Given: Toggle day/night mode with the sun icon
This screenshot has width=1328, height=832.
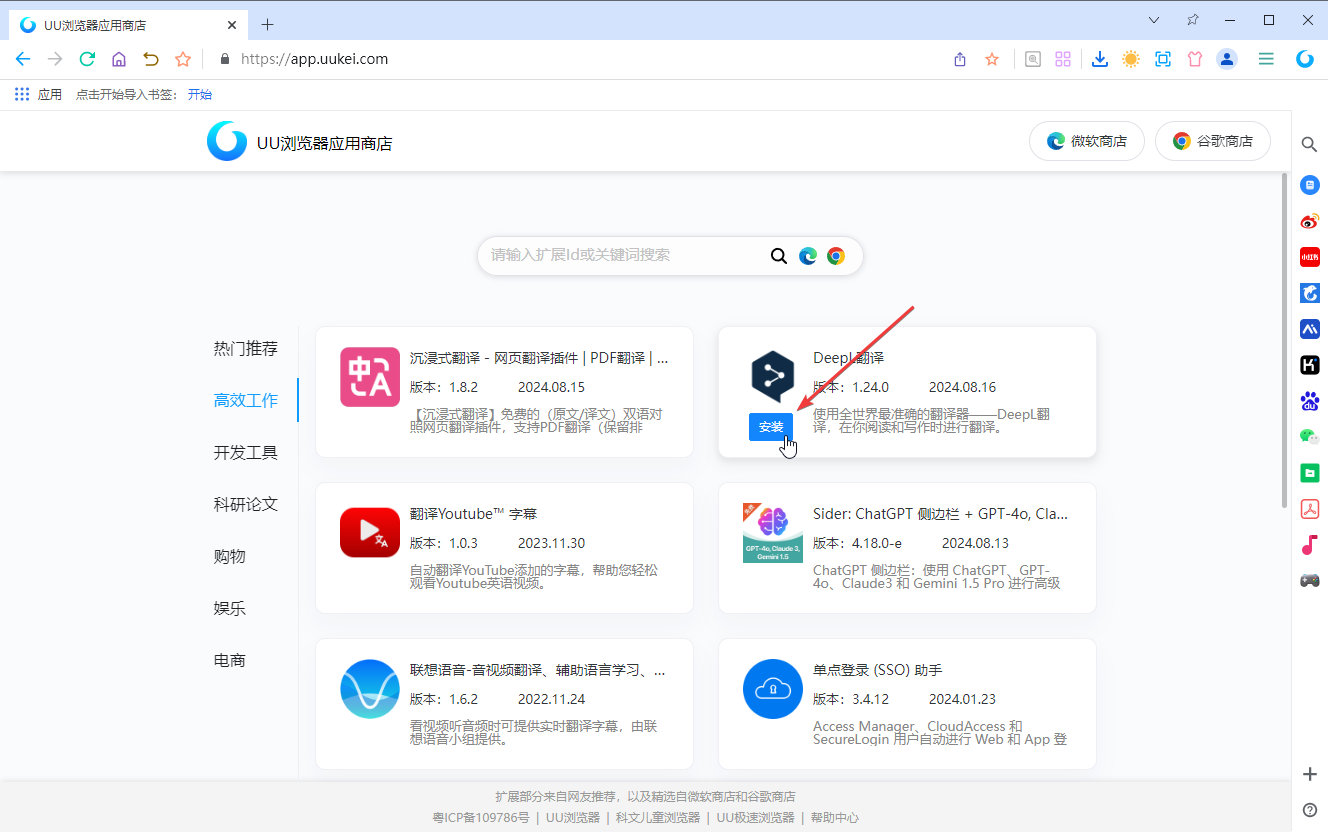Looking at the screenshot, I should click(1130, 59).
